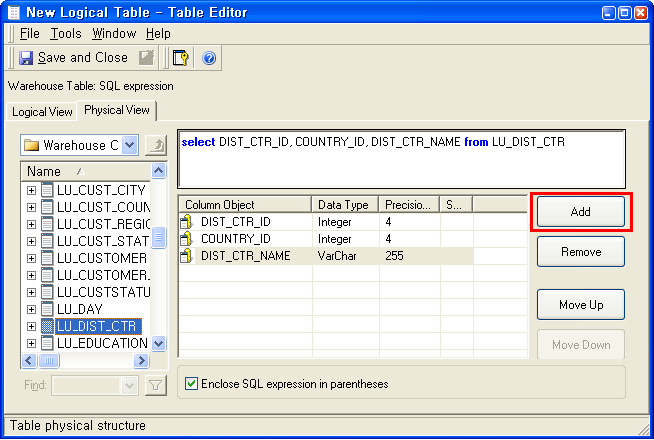Viewport: 654px width, 440px height.
Task: Click the up-one-level folder icon
Action: 155,146
